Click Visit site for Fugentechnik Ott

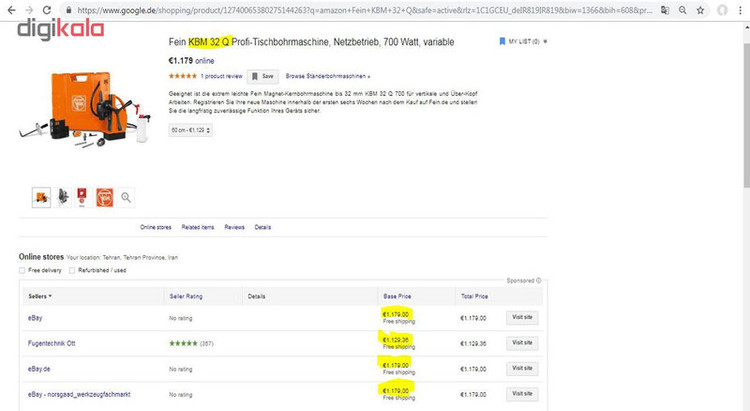[524, 342]
